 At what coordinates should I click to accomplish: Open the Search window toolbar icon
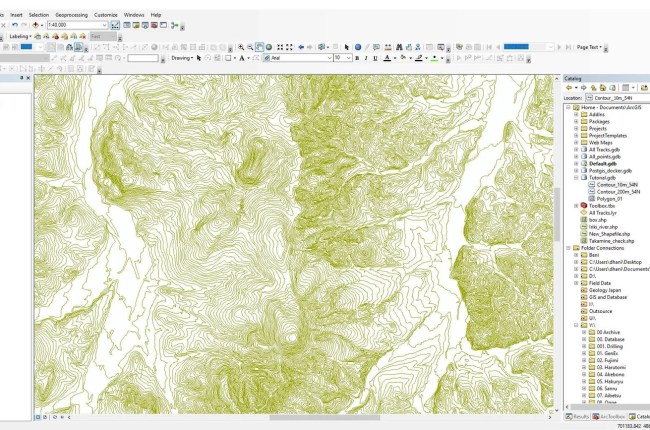coord(145,25)
